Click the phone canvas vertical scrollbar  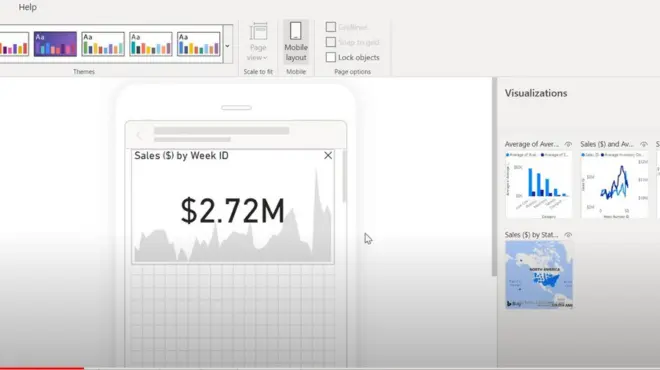click(x=344, y=177)
